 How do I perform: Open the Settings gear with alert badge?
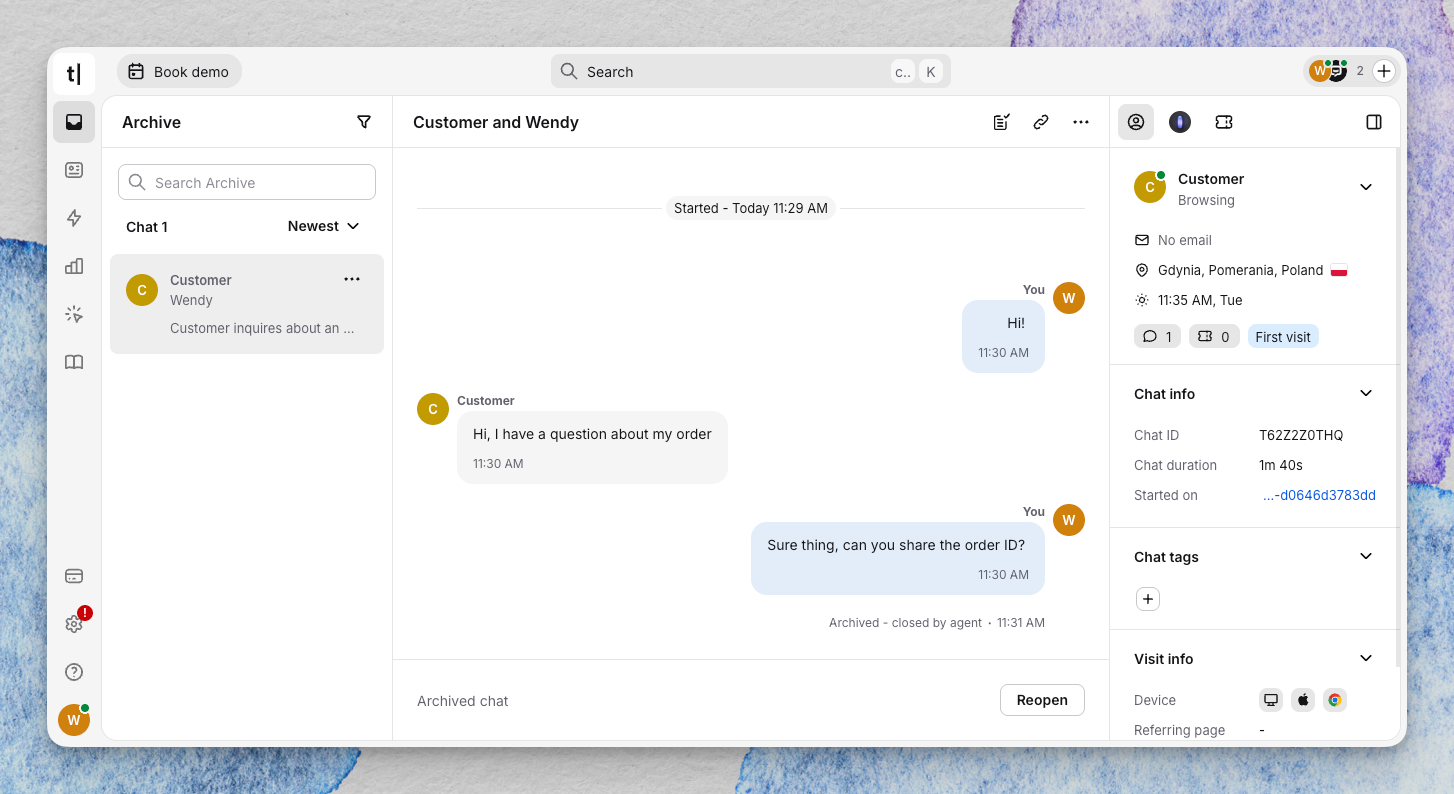pos(74,624)
